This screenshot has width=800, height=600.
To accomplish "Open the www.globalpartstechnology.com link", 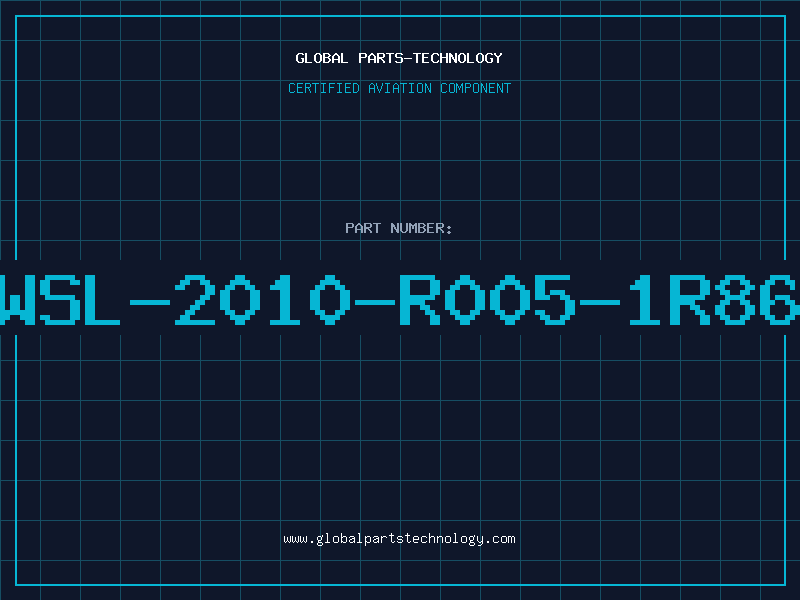I will (x=399, y=539).
